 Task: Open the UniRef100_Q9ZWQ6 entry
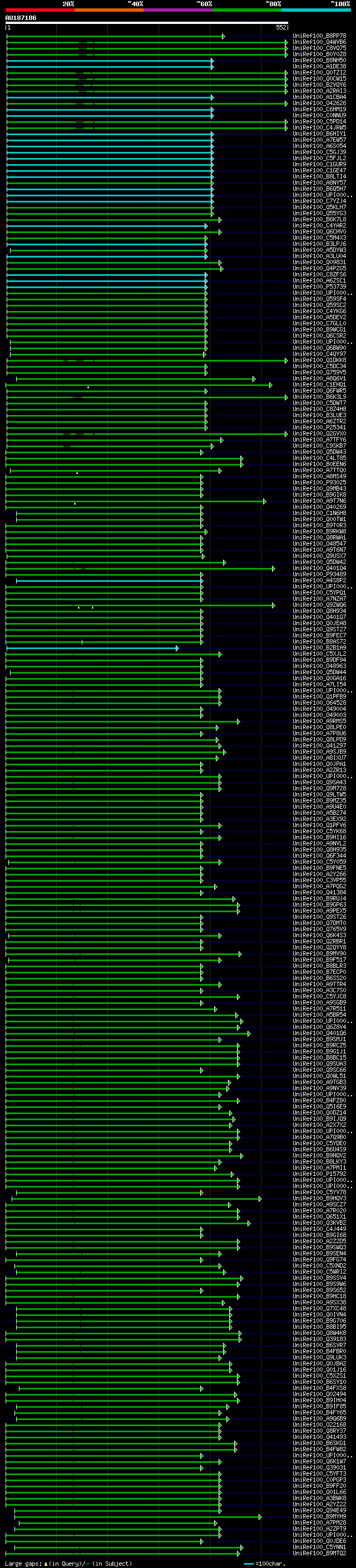pos(319,605)
